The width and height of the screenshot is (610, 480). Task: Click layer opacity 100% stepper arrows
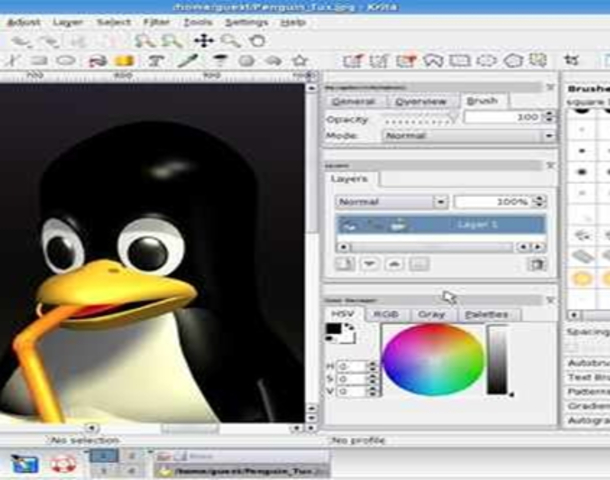click(x=540, y=201)
